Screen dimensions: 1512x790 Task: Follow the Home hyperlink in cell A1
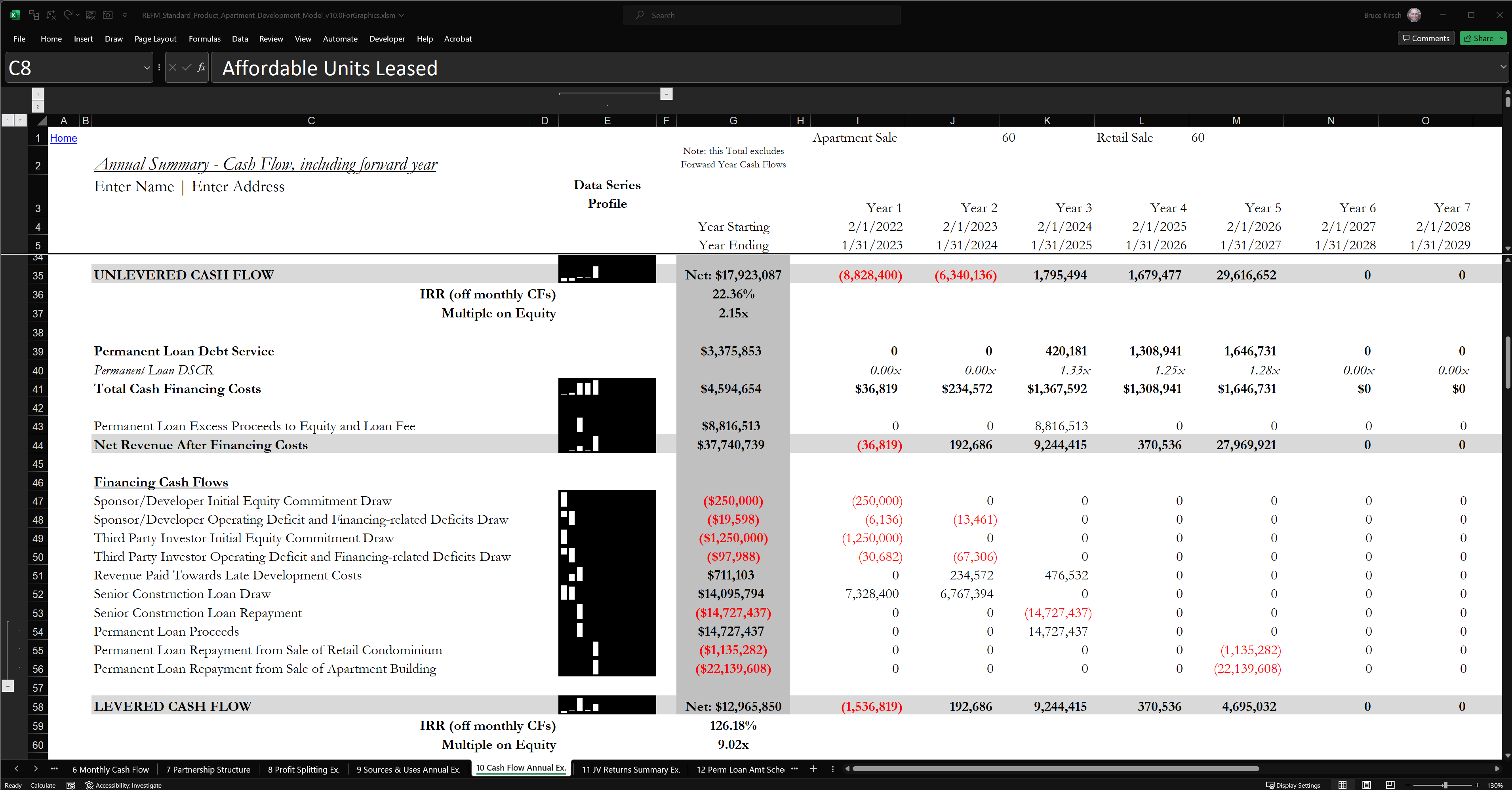click(63, 138)
